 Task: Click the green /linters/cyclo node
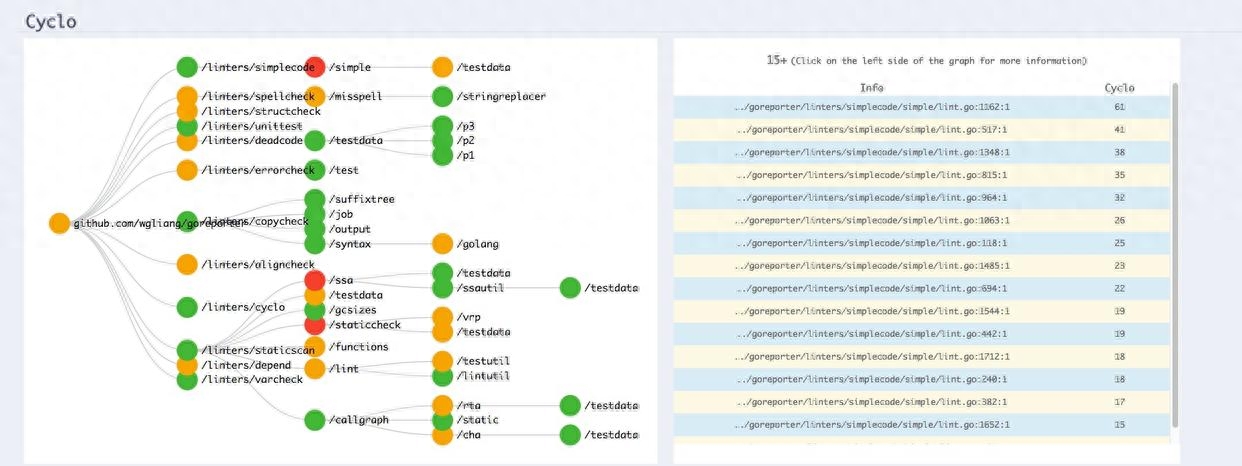click(187, 307)
